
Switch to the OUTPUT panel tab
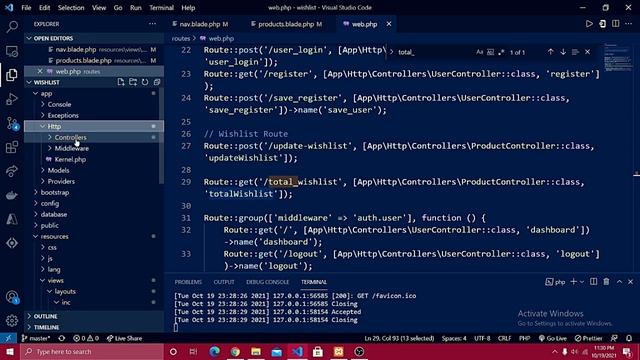point(224,282)
